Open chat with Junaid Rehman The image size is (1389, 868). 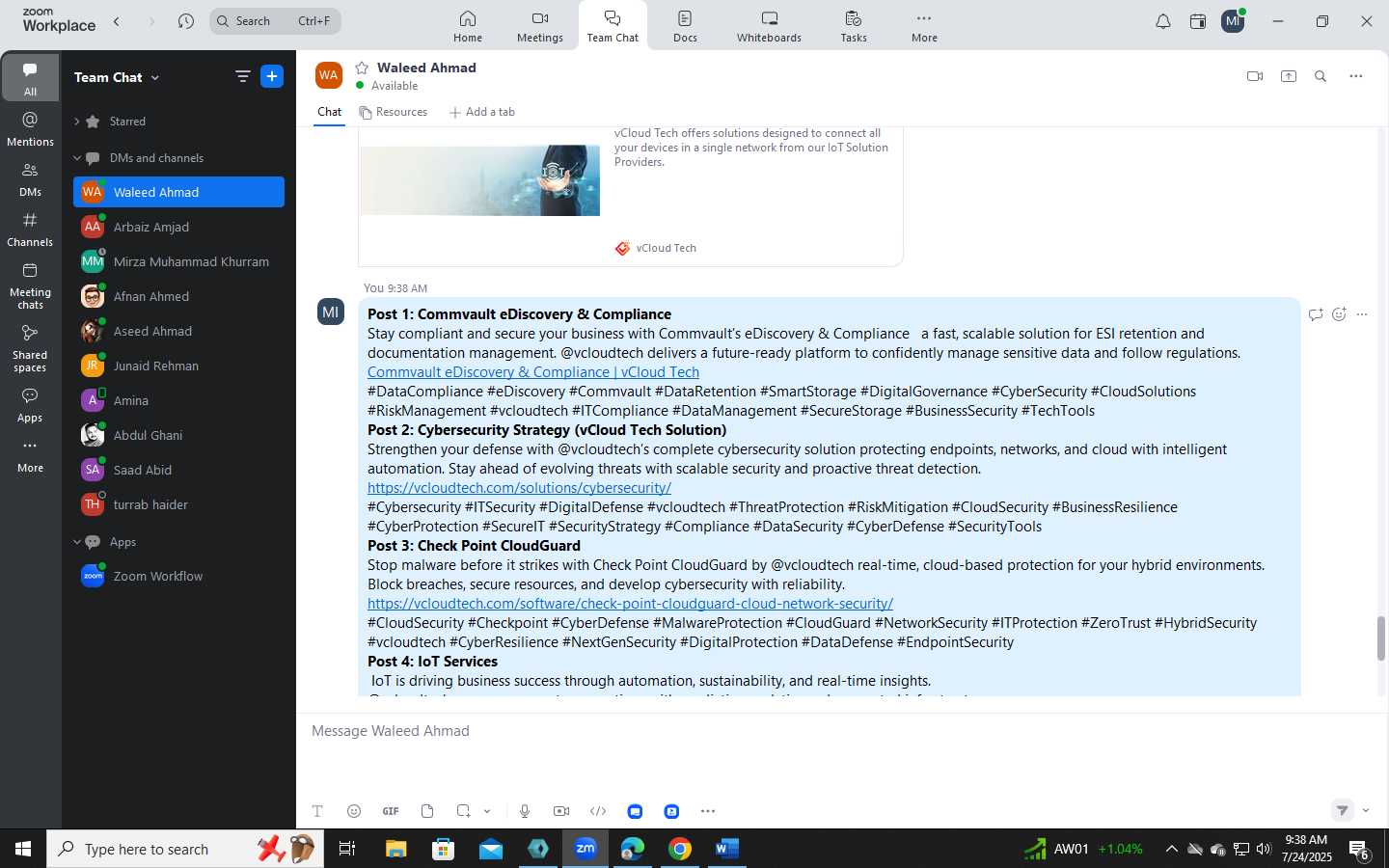click(x=178, y=366)
